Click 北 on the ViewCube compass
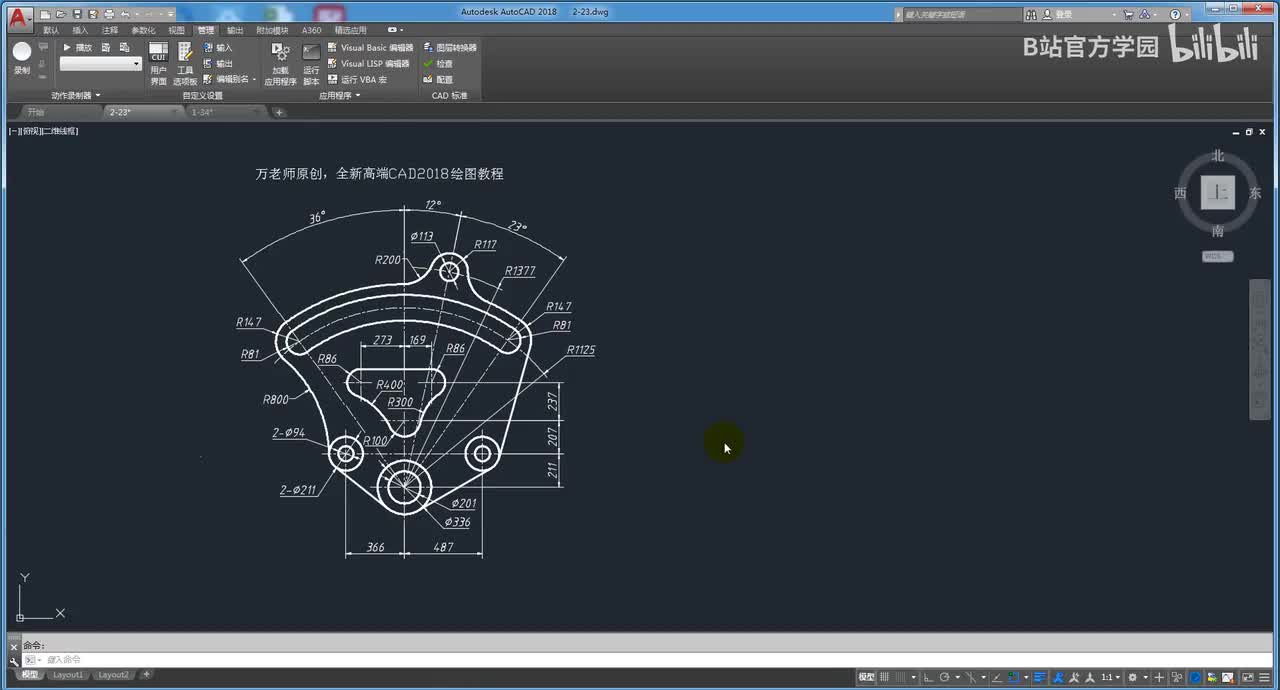 pyautogui.click(x=1217, y=156)
